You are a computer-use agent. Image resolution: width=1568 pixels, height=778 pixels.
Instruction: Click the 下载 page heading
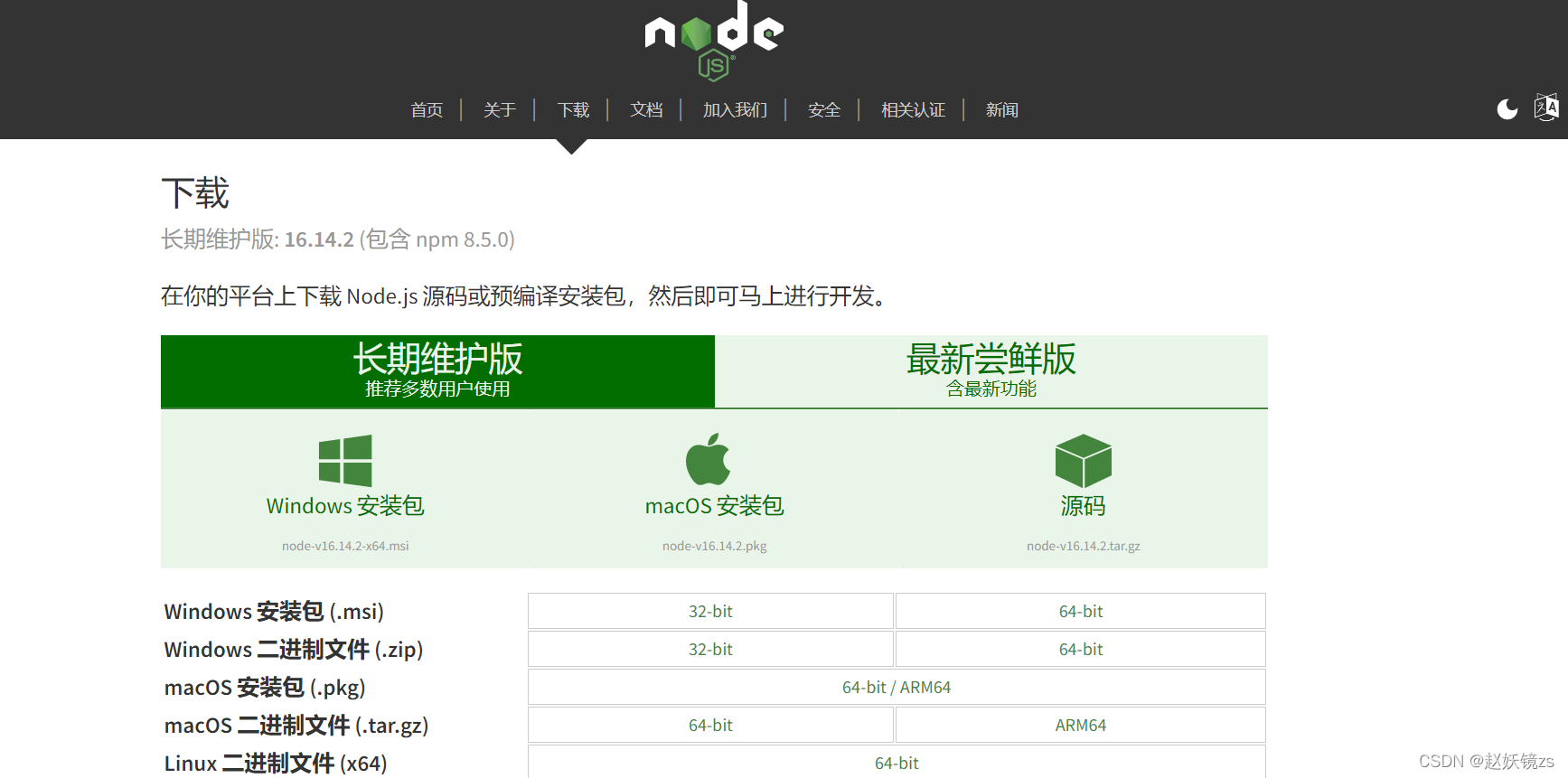click(x=195, y=193)
